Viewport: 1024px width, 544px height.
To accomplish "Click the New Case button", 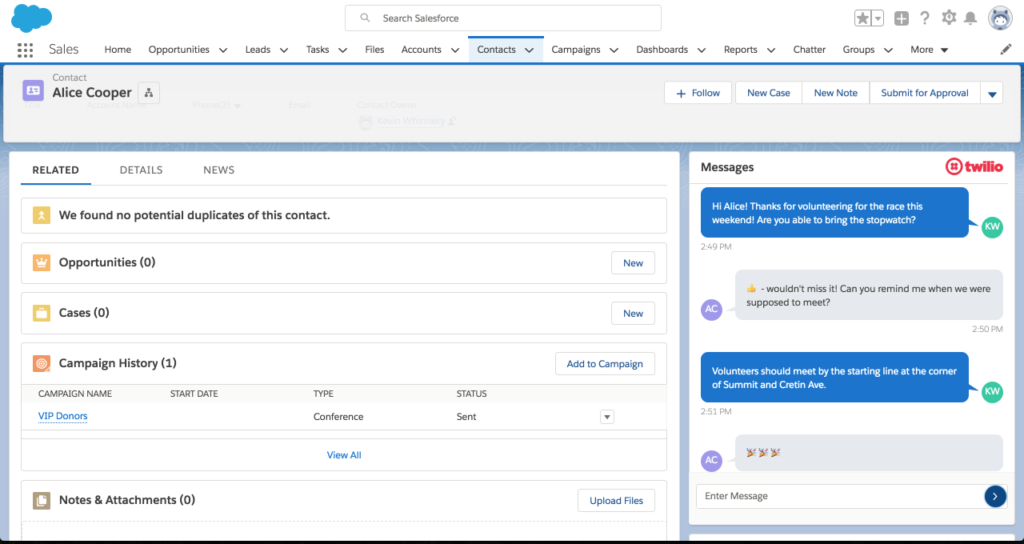I will (x=769, y=93).
